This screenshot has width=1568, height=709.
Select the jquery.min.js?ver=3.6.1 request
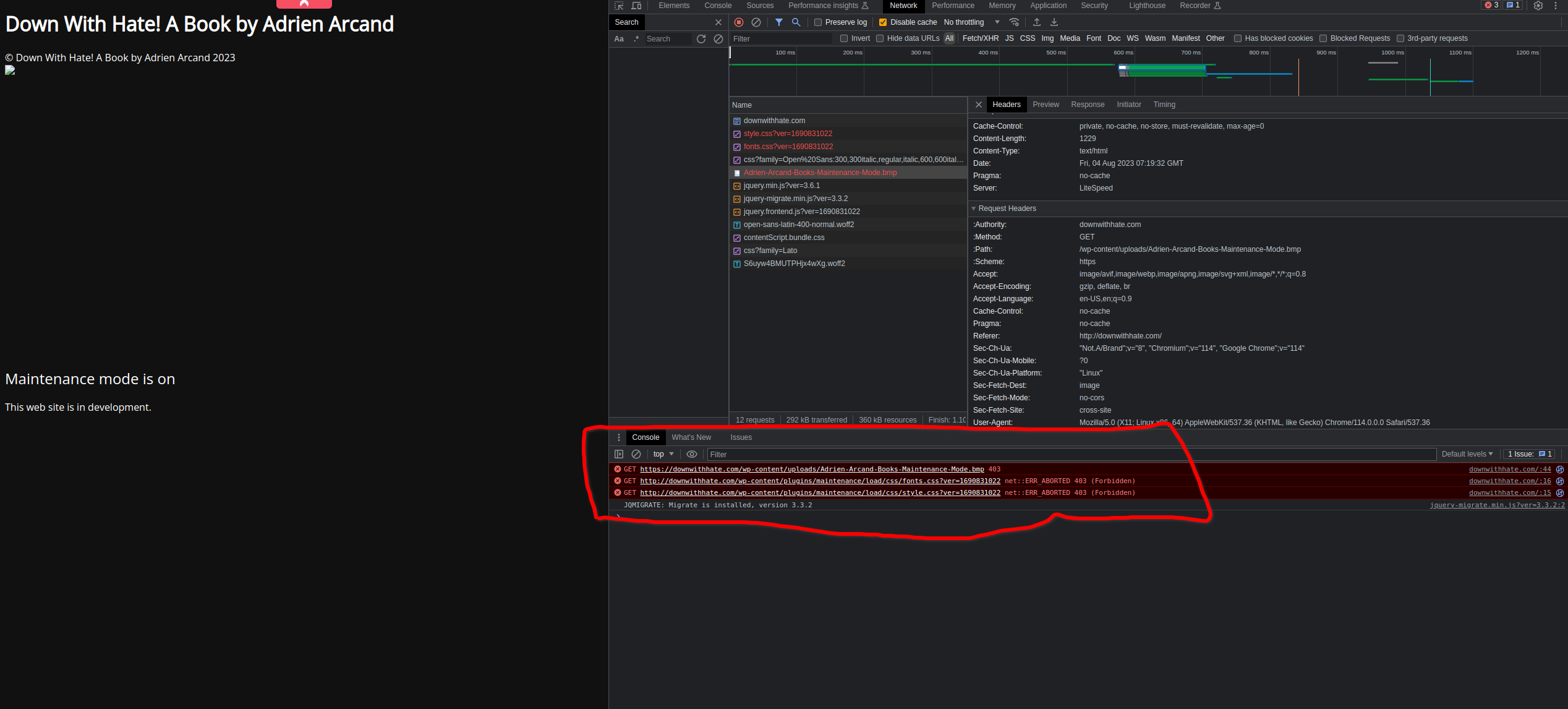[848, 186]
